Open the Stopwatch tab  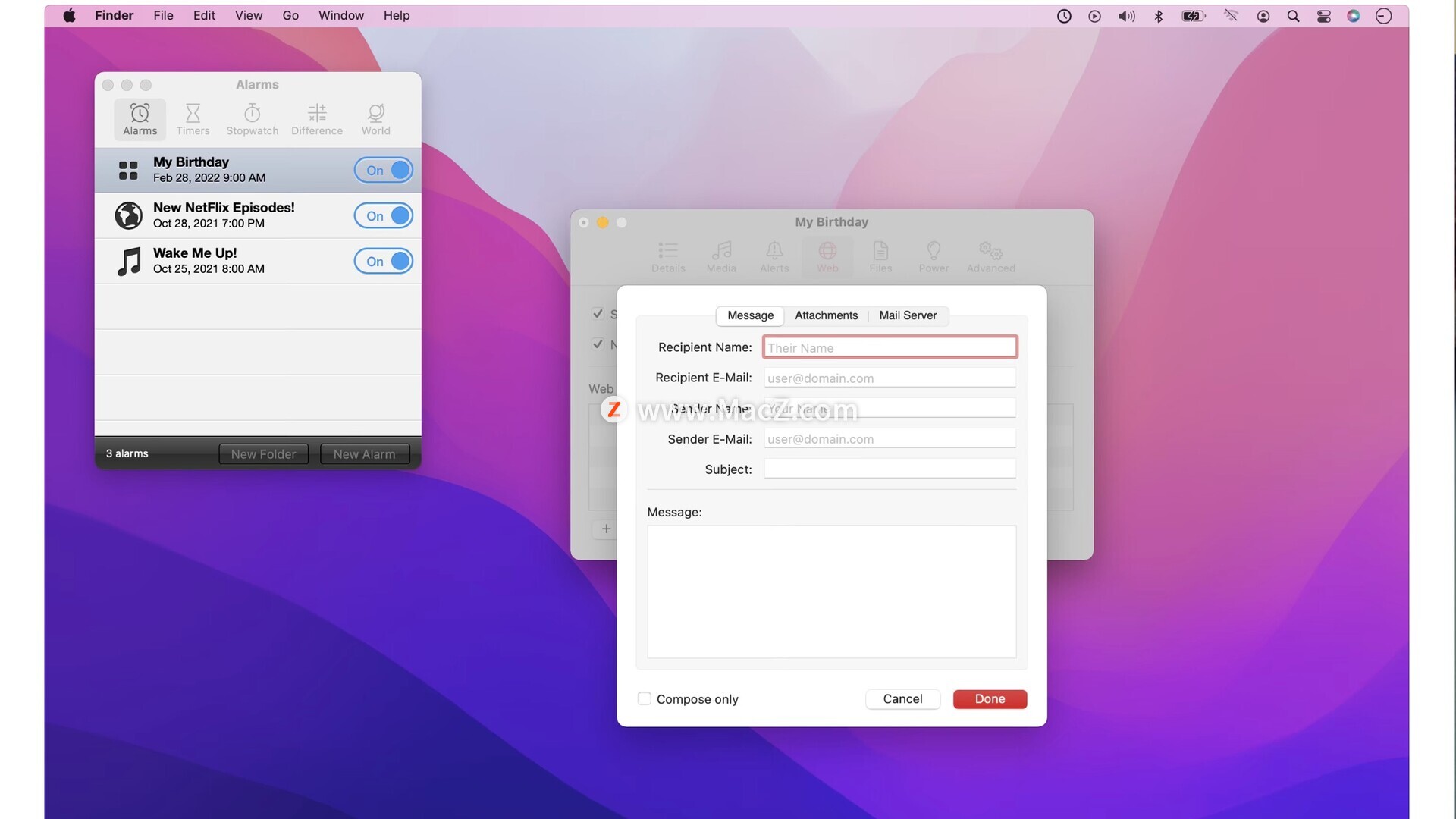252,119
